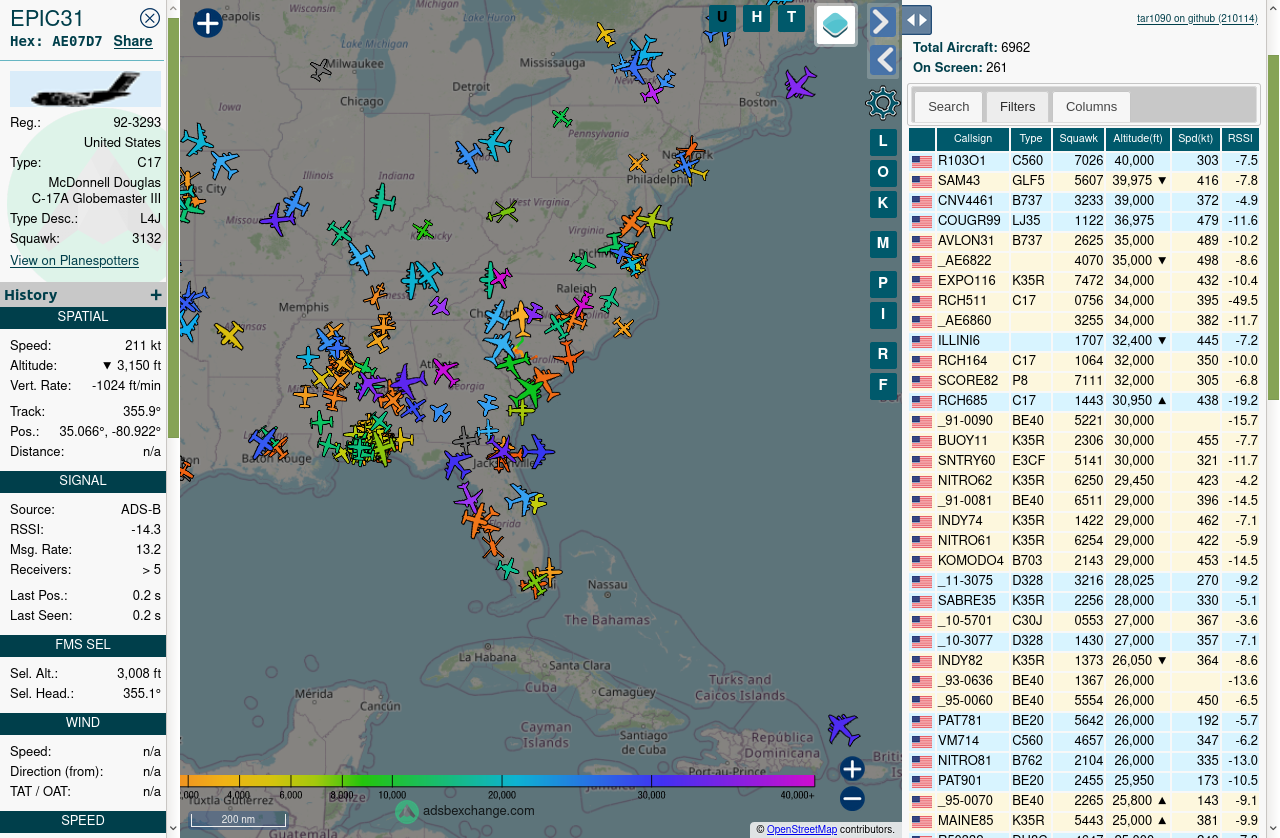Open the OpenStreetMap contributors link
Image resolution: width=1280 pixels, height=838 pixels.
click(802, 829)
